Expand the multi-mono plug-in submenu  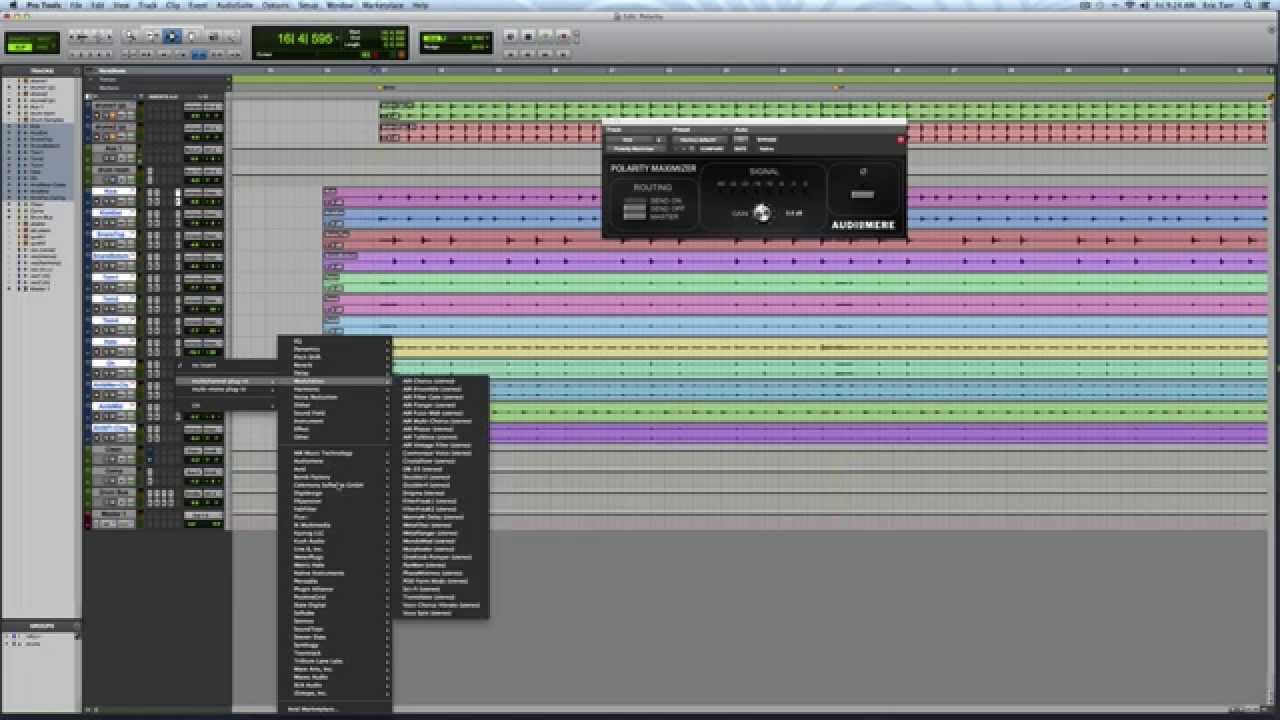point(226,389)
